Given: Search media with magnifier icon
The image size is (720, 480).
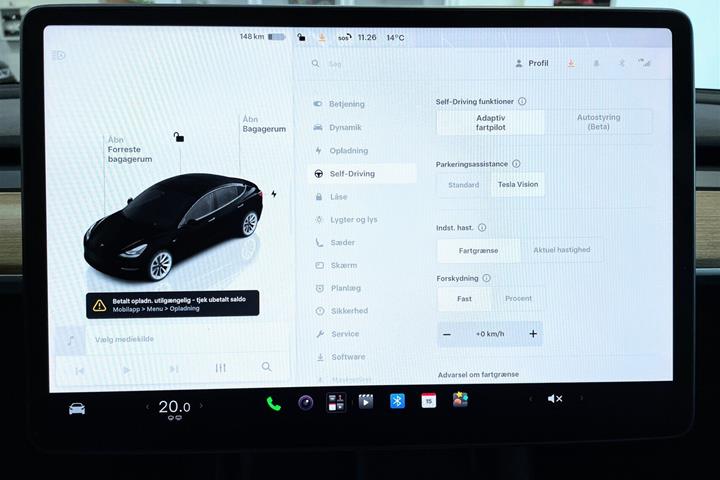Looking at the screenshot, I should 266,367.
